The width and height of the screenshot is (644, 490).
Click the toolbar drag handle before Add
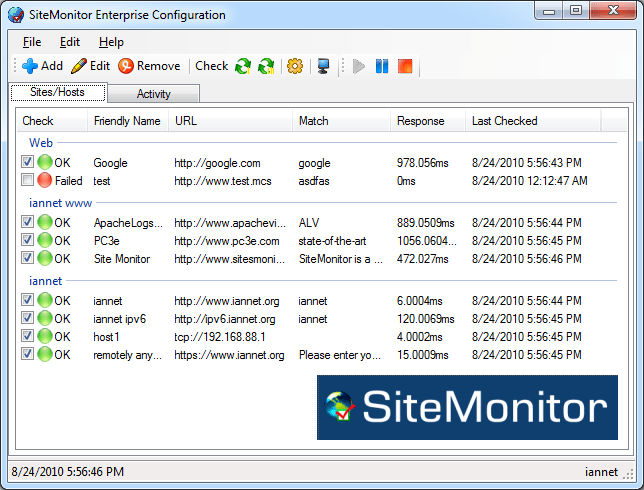click(15, 66)
